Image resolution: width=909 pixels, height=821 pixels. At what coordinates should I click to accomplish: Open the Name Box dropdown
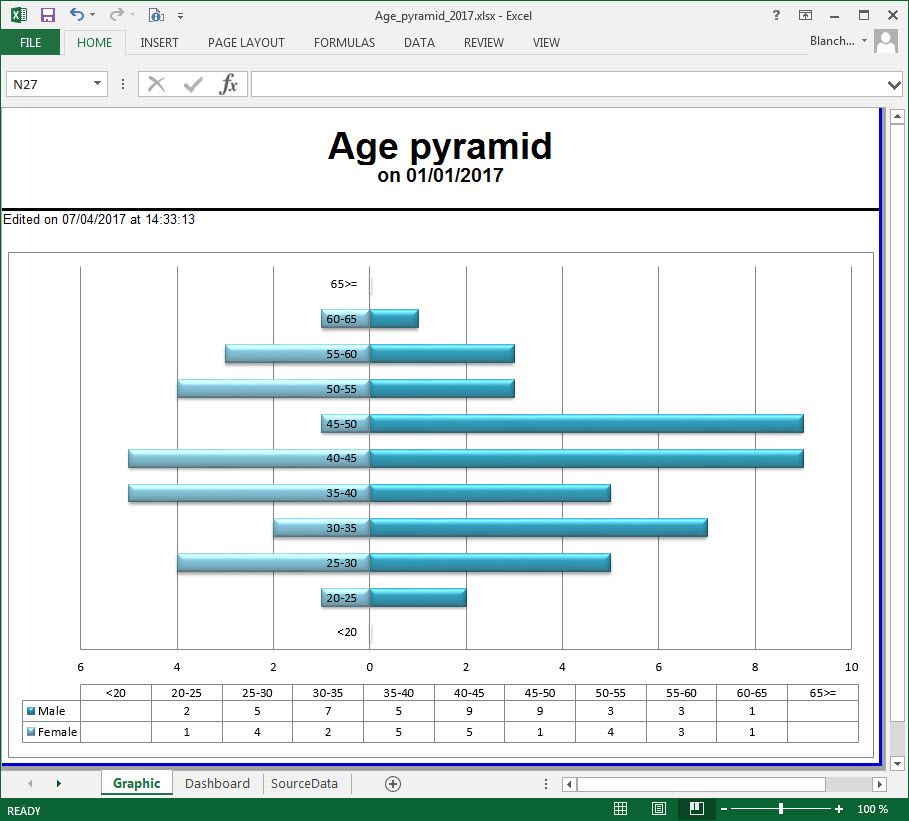coord(97,84)
